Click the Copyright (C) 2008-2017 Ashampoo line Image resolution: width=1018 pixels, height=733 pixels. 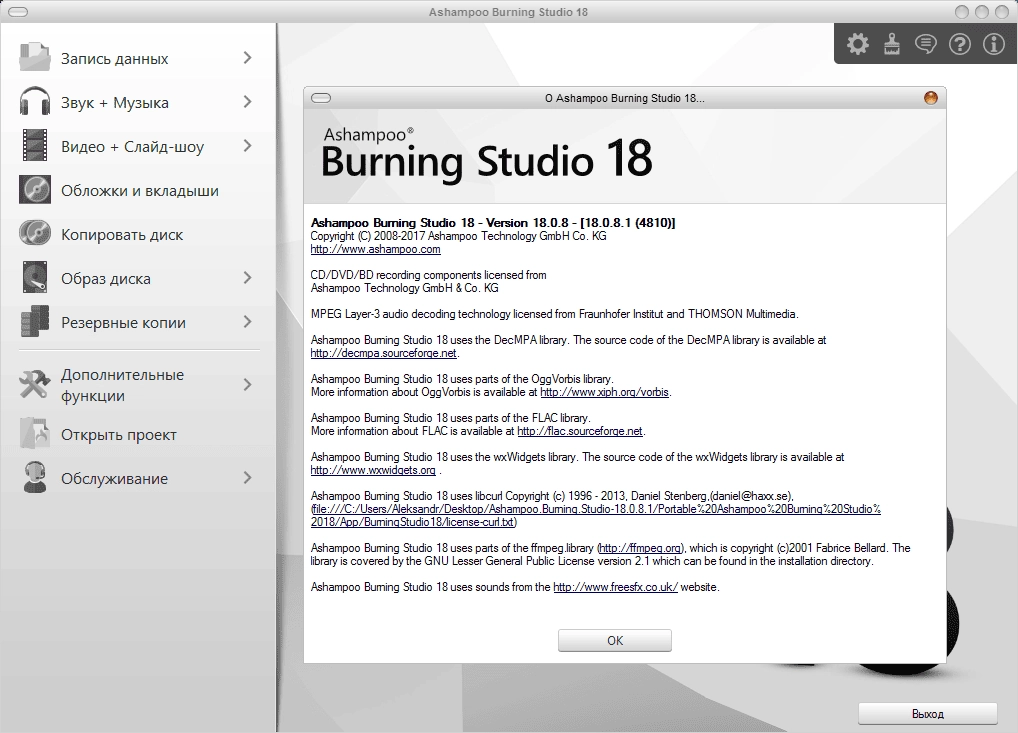click(x=458, y=236)
